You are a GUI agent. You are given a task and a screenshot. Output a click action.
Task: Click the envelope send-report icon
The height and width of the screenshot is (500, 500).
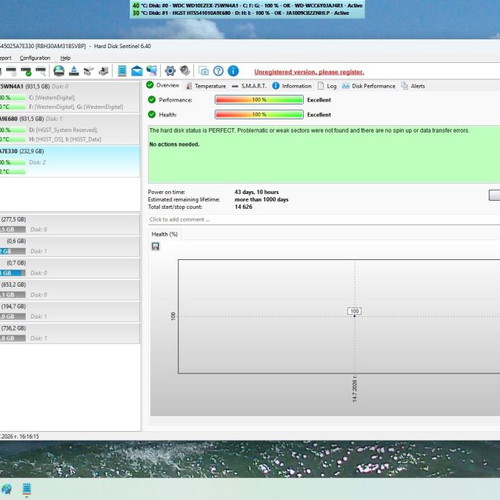[x=137, y=71]
